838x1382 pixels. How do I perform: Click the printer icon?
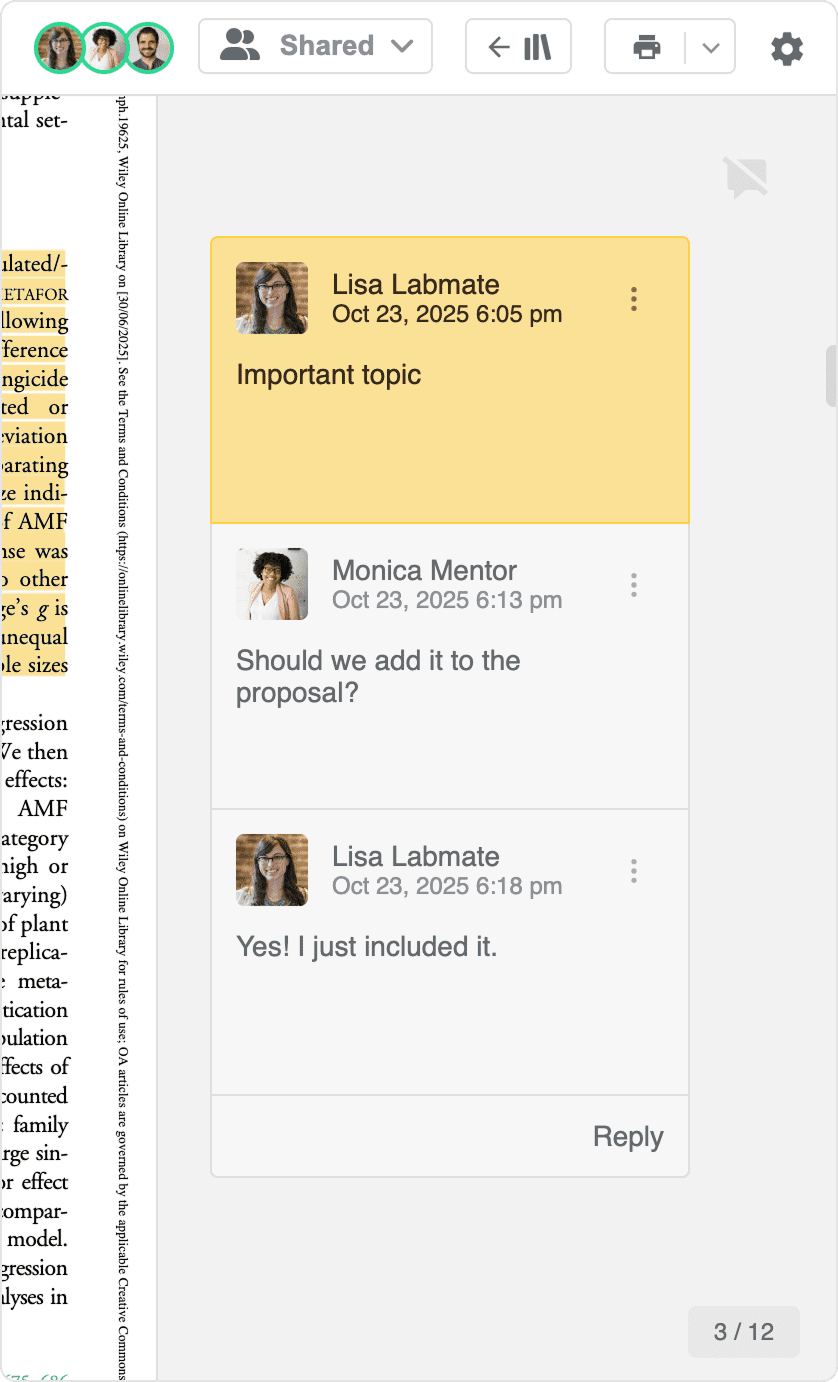point(647,47)
